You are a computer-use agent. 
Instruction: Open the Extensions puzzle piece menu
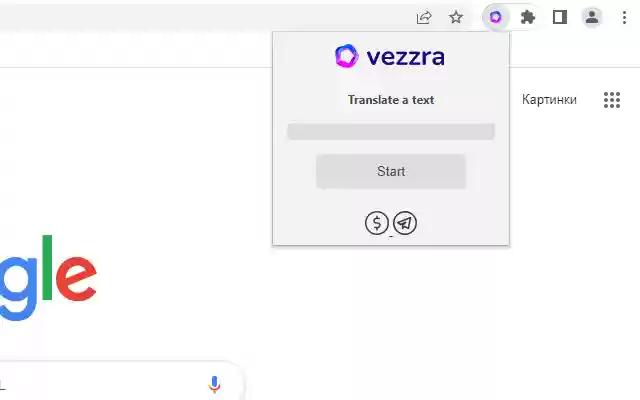[x=528, y=17]
